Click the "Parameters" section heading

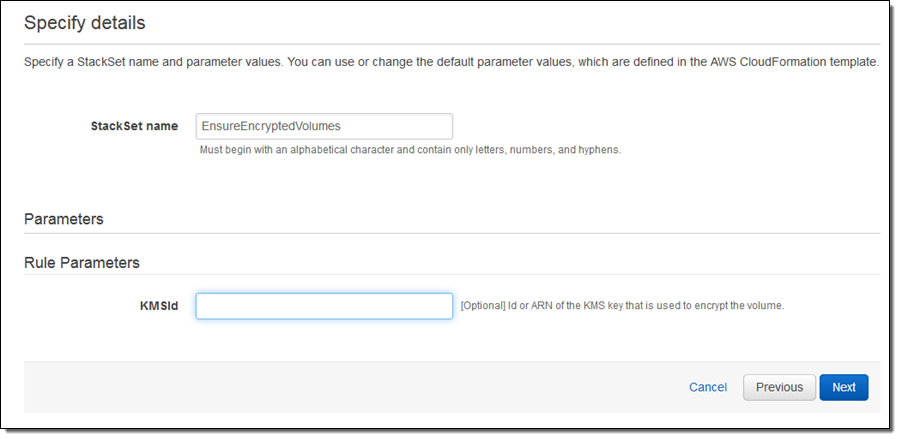(x=63, y=219)
